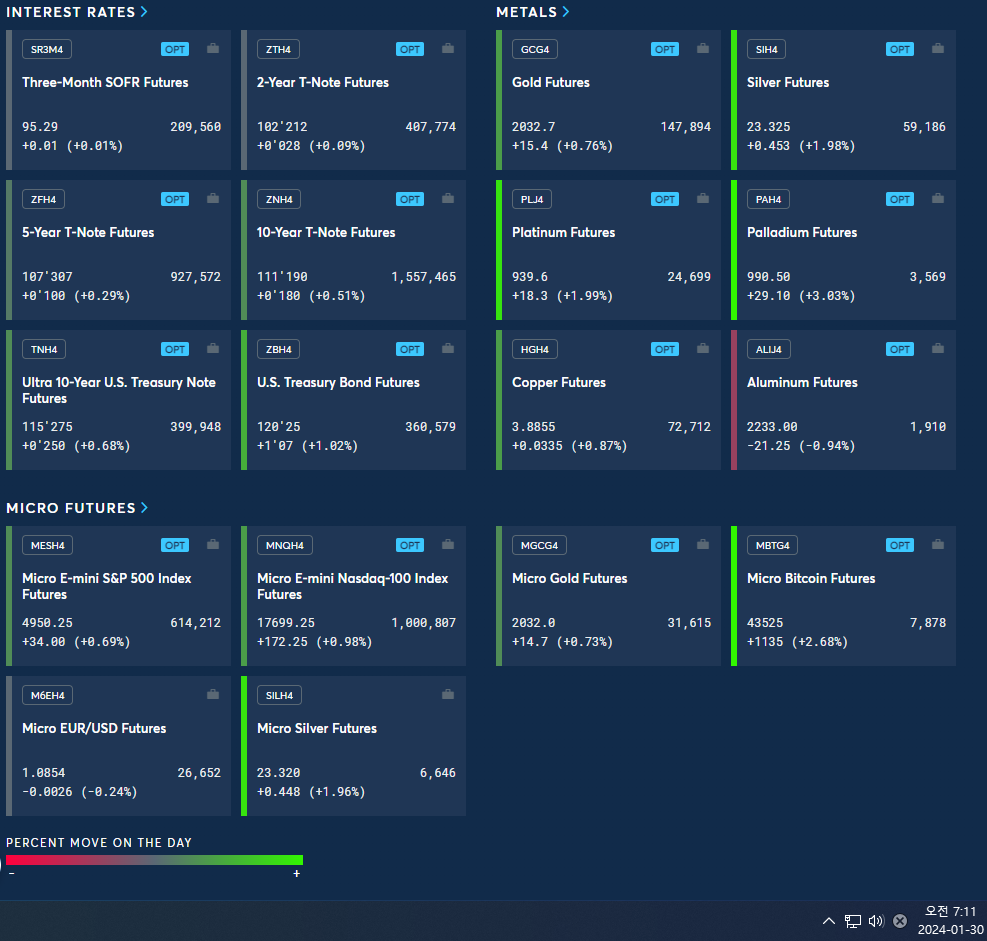Click briefcase icon on Micro E-mini Nasdaq-100 card
This screenshot has width=987, height=941.
click(448, 544)
